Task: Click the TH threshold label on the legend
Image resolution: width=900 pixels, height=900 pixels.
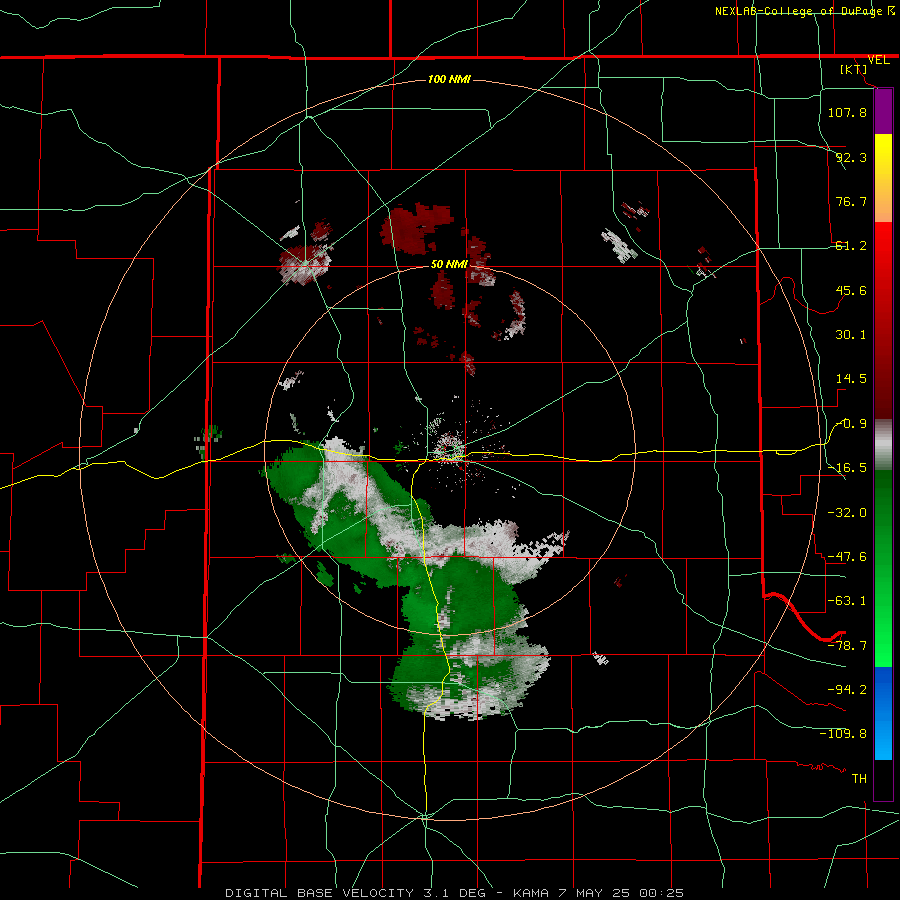Action: 859,779
